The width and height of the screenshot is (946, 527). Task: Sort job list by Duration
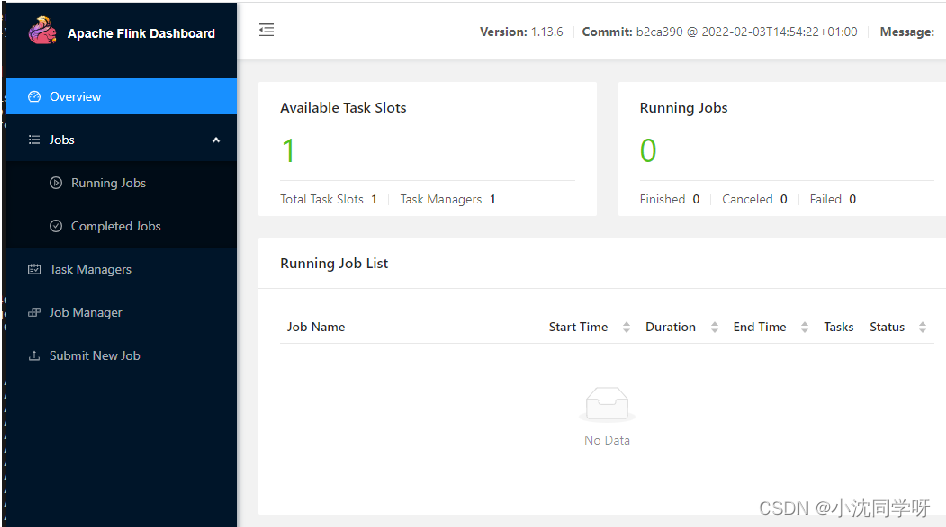714,327
